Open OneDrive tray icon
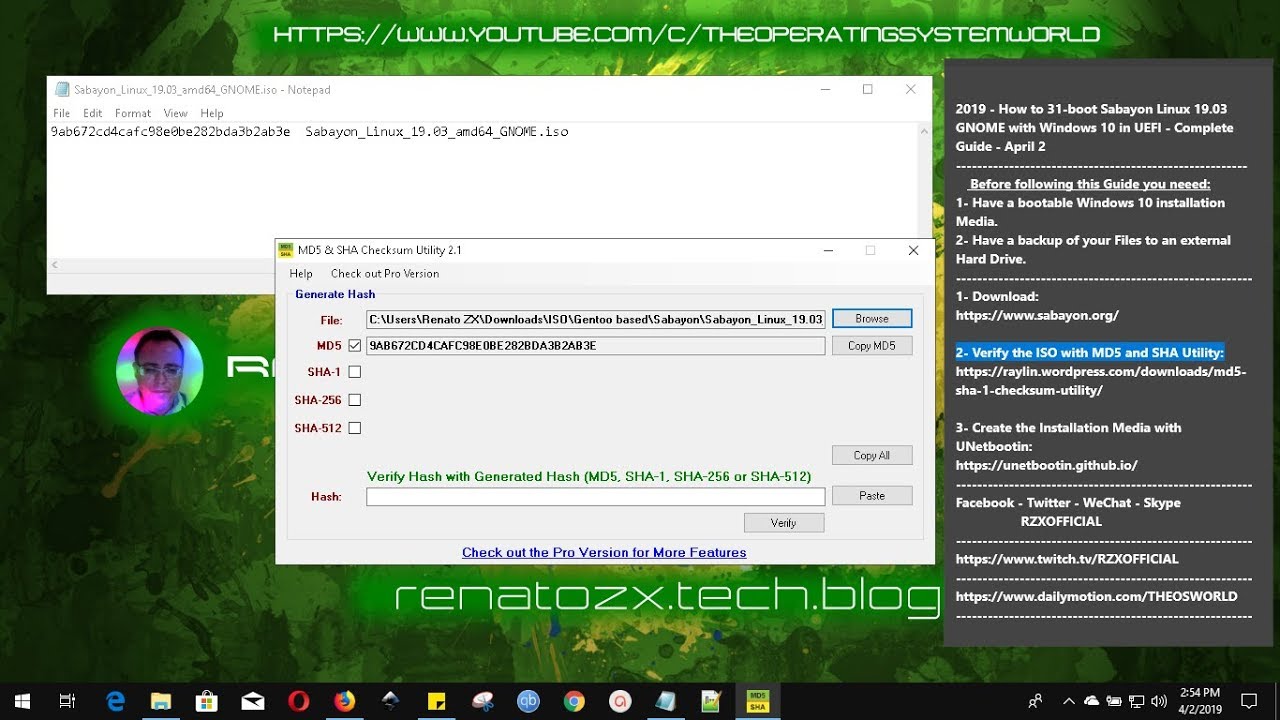Viewport: 1280px width, 720px height. [1092, 701]
